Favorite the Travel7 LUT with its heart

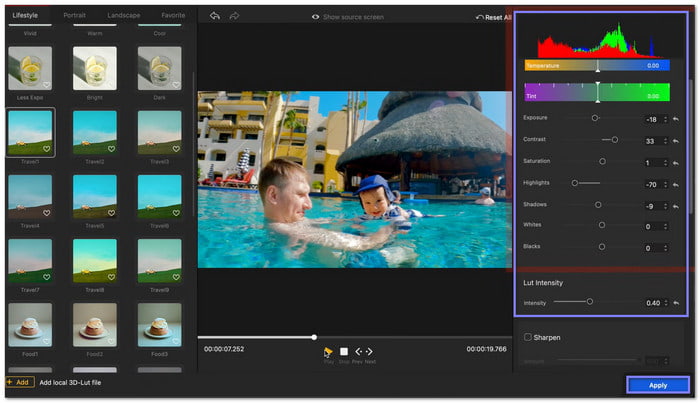(x=46, y=277)
